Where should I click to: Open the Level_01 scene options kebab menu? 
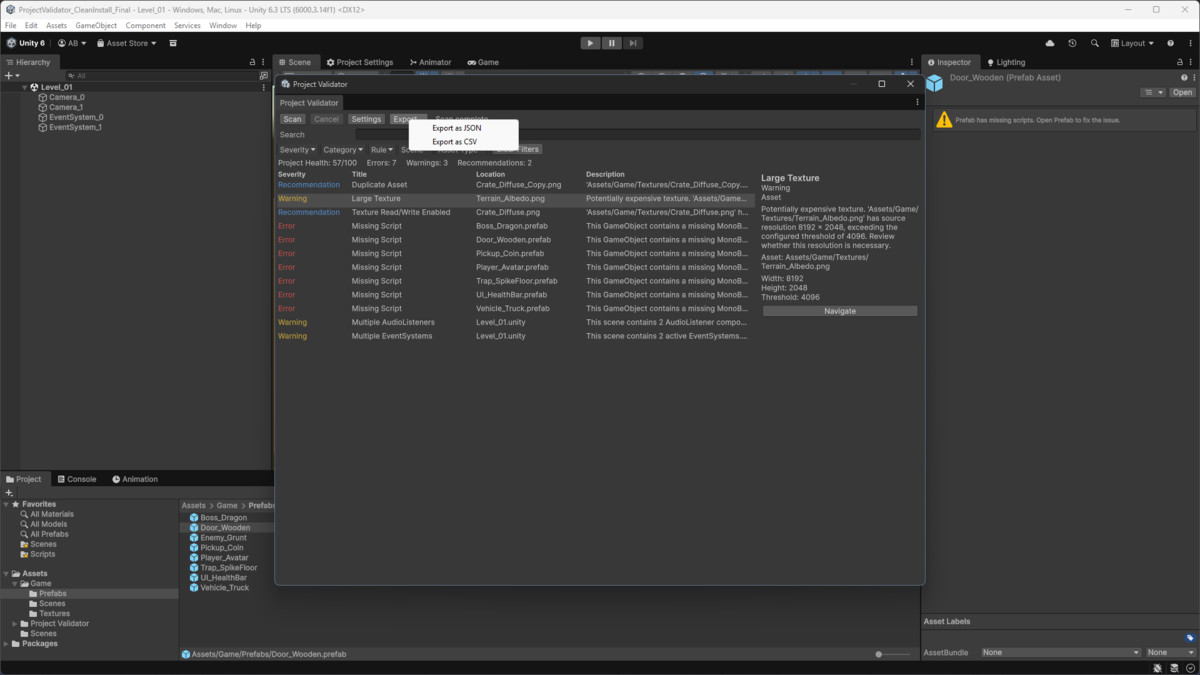tap(264, 87)
